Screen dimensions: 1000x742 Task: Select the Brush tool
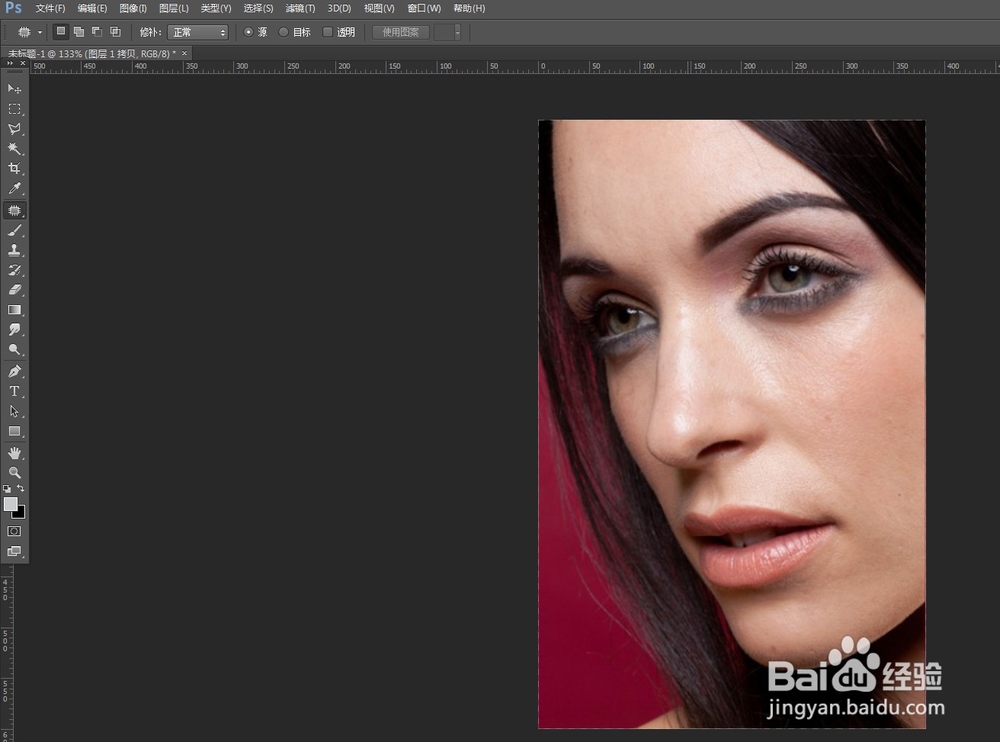point(14,230)
